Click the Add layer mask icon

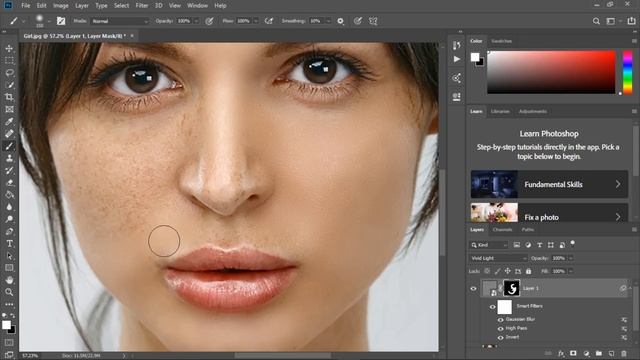tap(573, 353)
